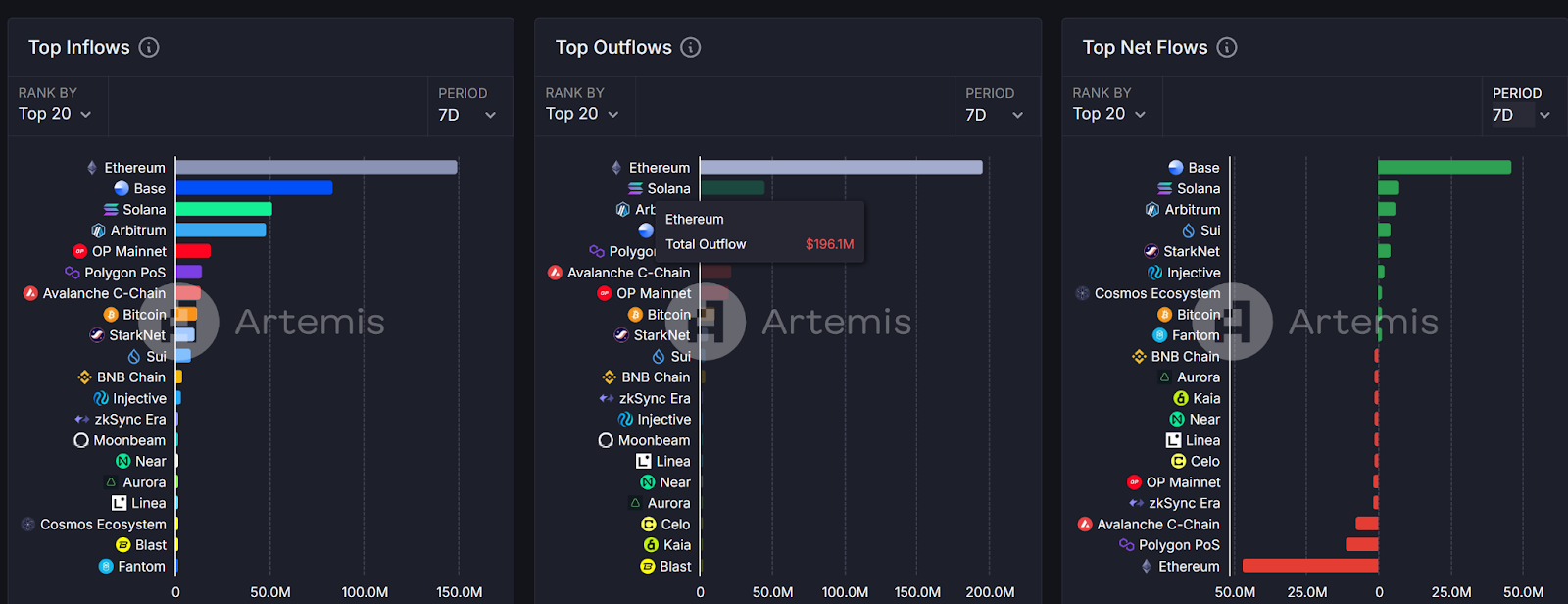Click the info icon beside Top Net Flows
This screenshot has width=1568, height=604.
tap(1227, 47)
